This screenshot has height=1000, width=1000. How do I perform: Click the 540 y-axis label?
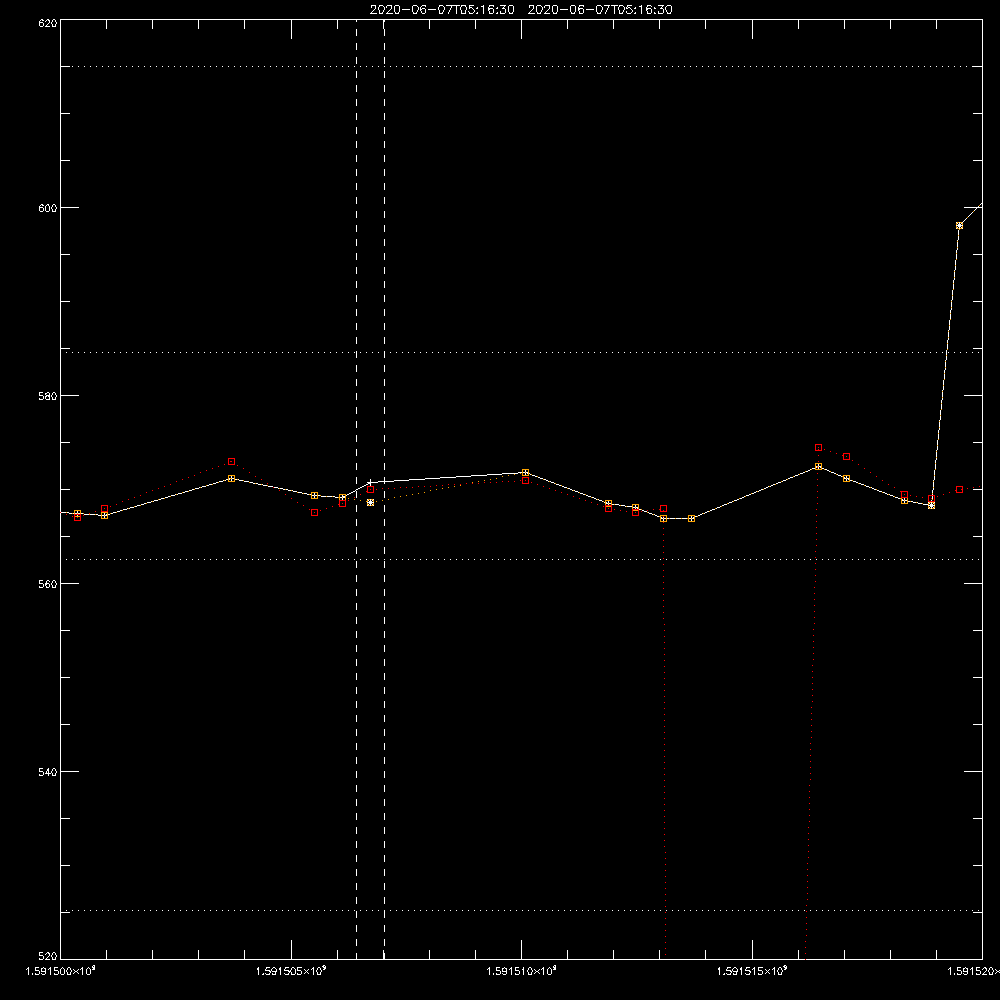(48, 772)
